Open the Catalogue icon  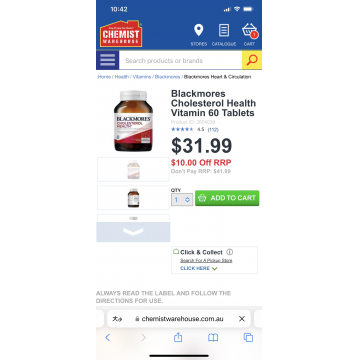[224, 30]
